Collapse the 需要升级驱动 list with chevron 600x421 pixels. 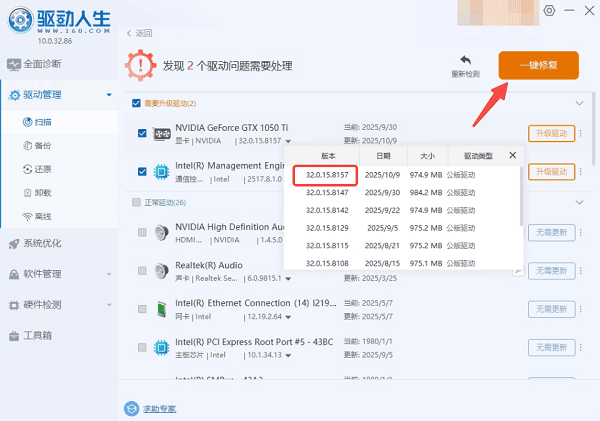click(x=578, y=103)
